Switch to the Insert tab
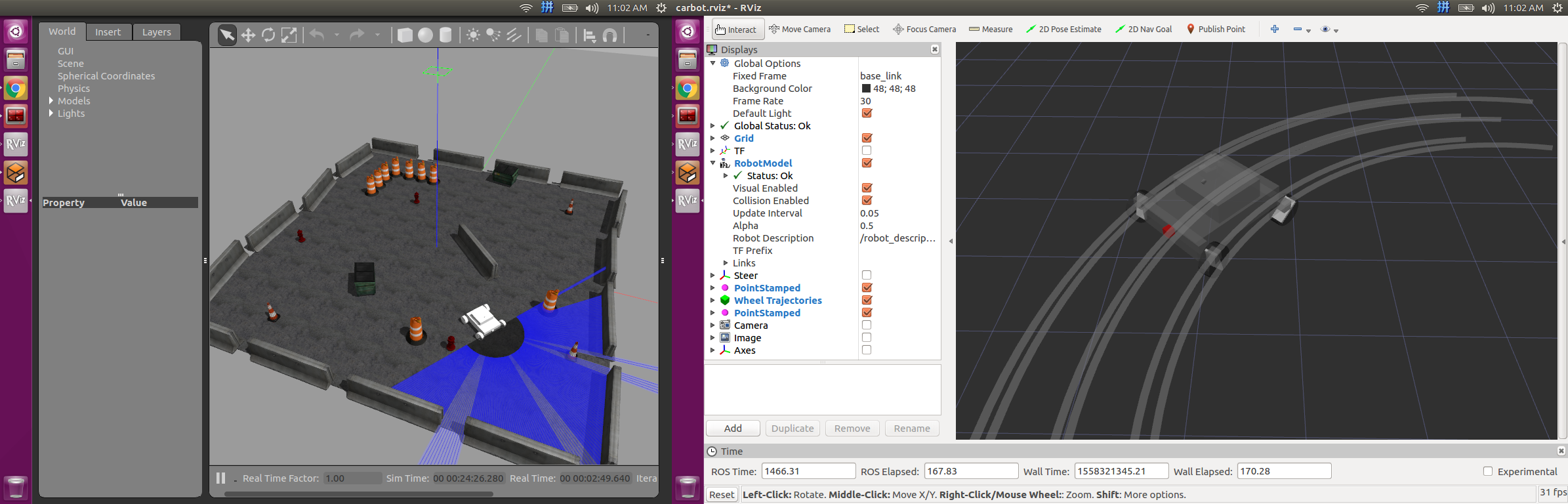The height and width of the screenshot is (504, 1568). pos(108,32)
